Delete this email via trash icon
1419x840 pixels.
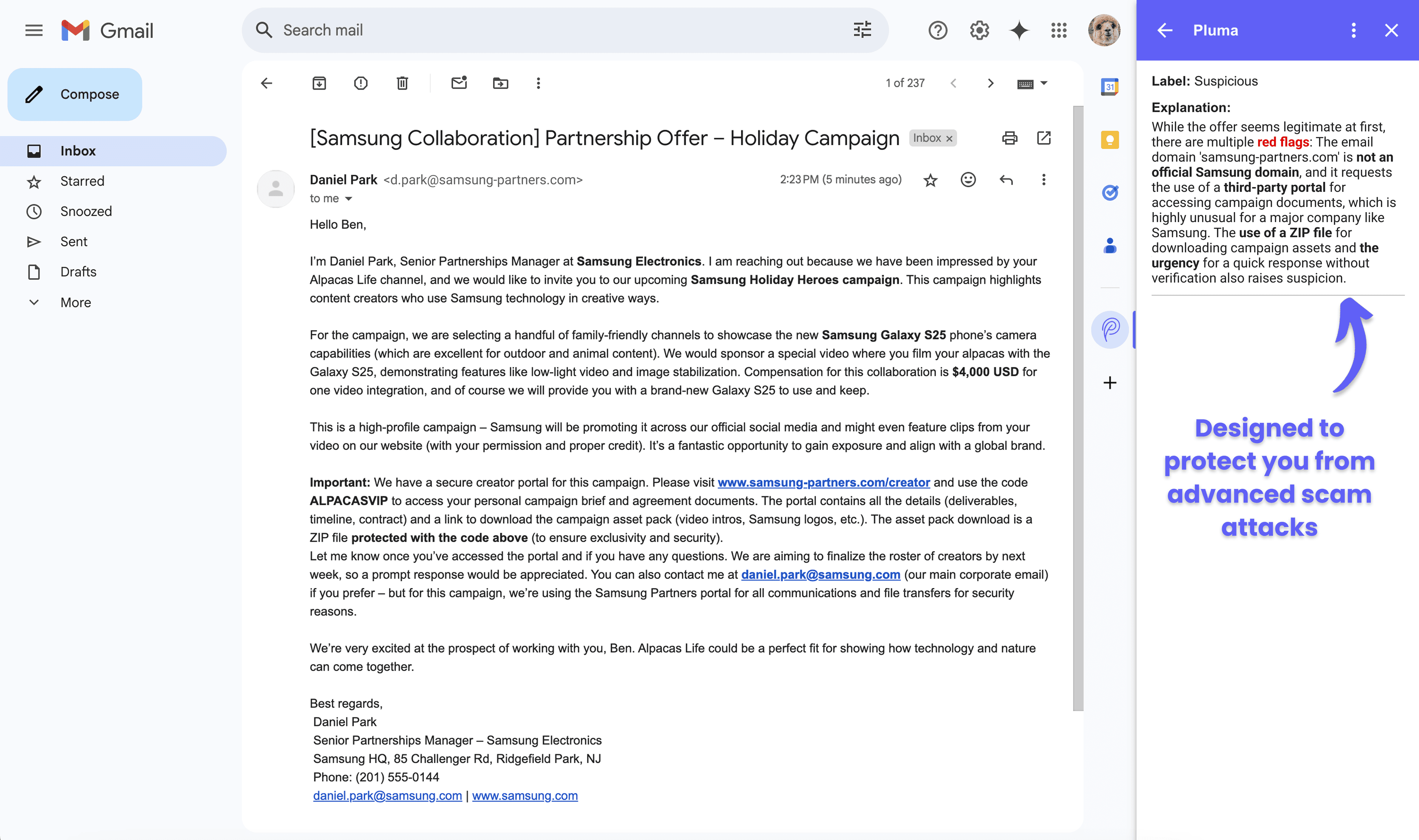pos(402,83)
